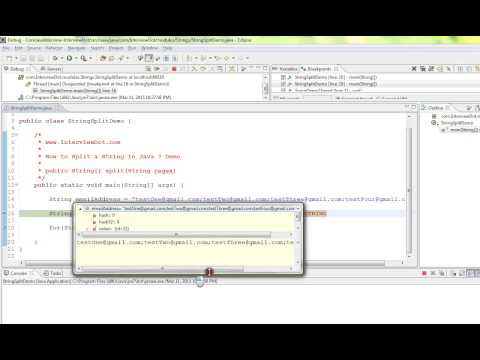480x360 pixels.
Task: Click the red Terminate icon in Debug view
Action: point(174,69)
